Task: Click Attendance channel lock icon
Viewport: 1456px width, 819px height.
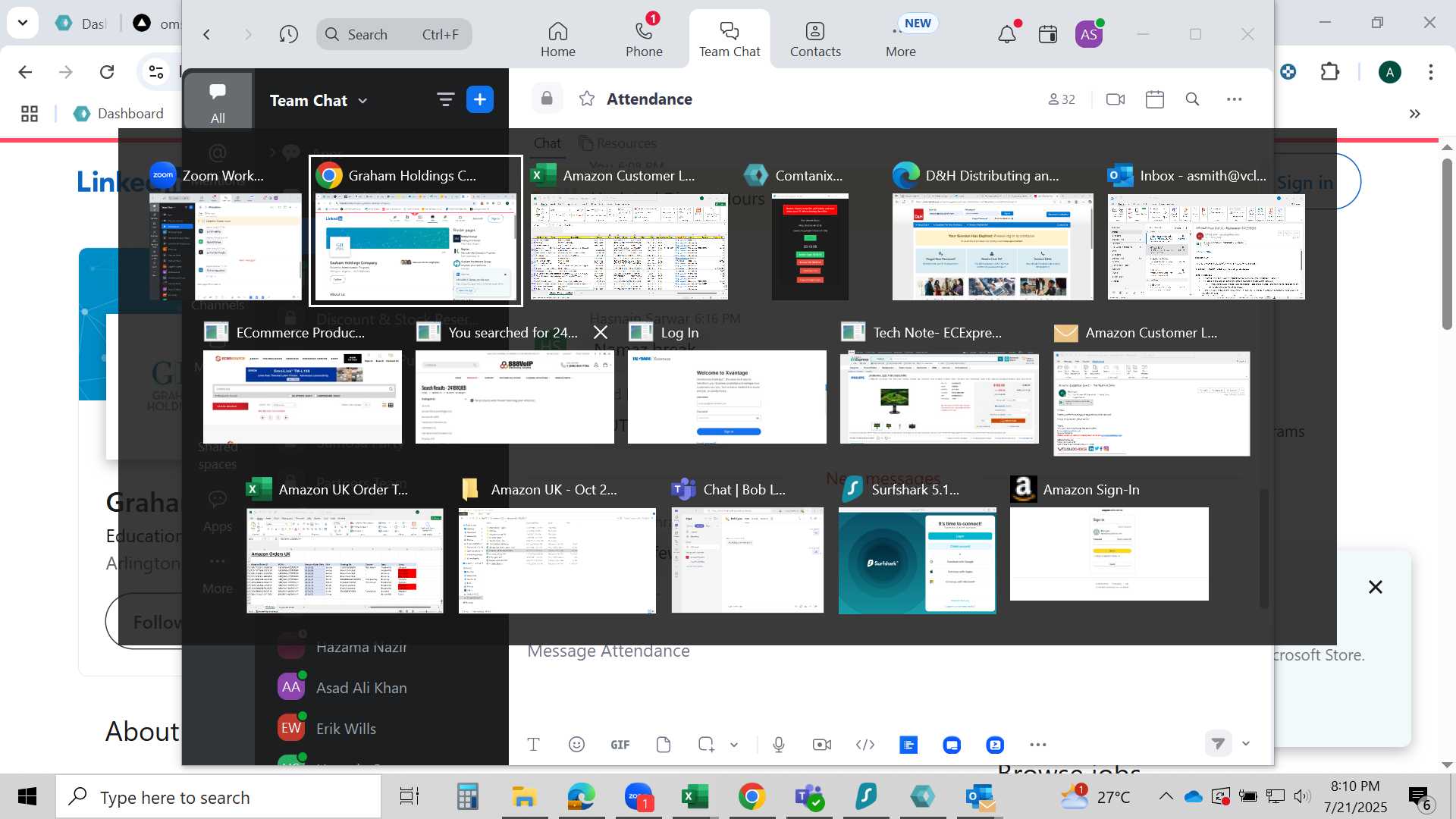Action: pos(547,99)
